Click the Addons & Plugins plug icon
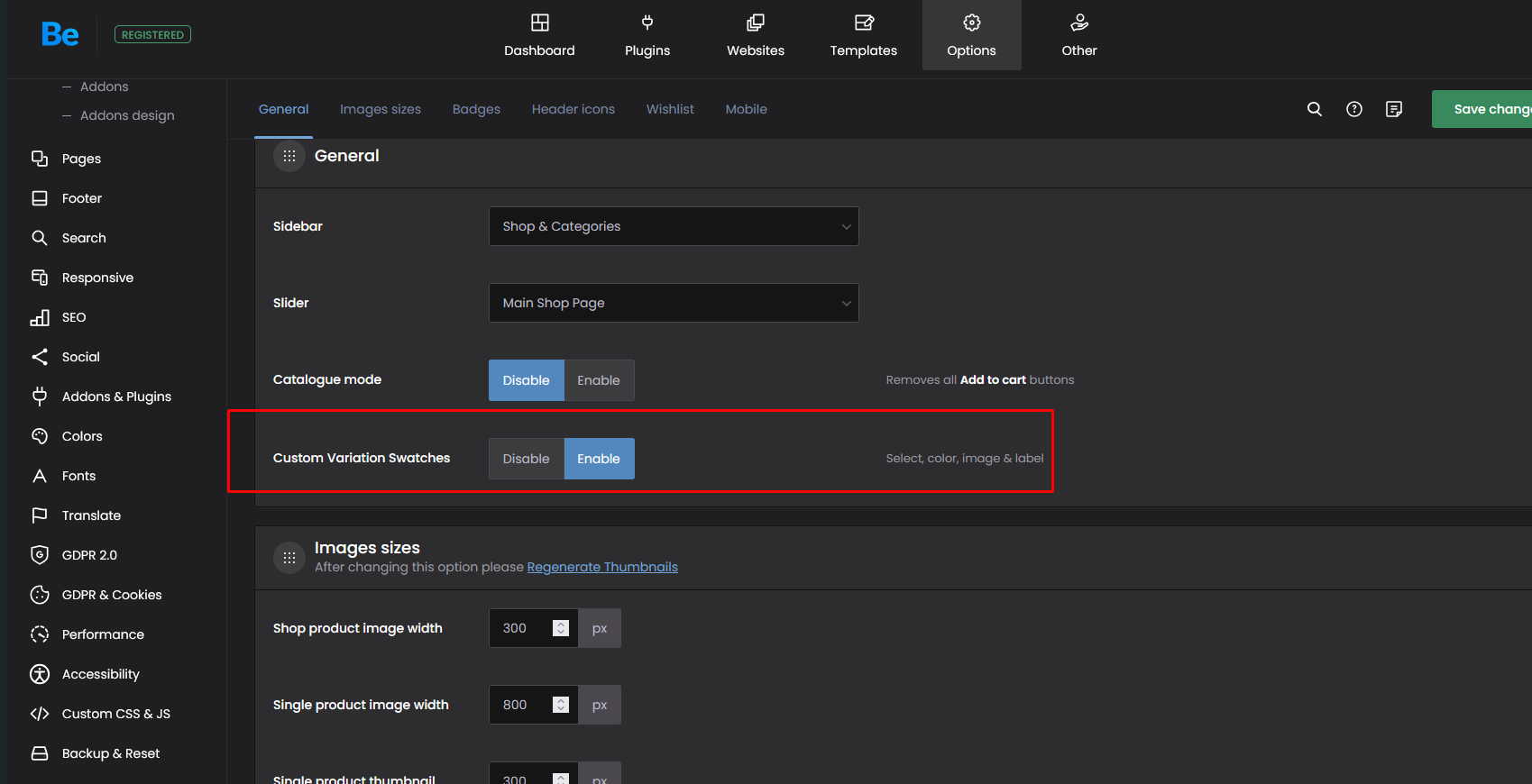1532x784 pixels. coord(40,397)
